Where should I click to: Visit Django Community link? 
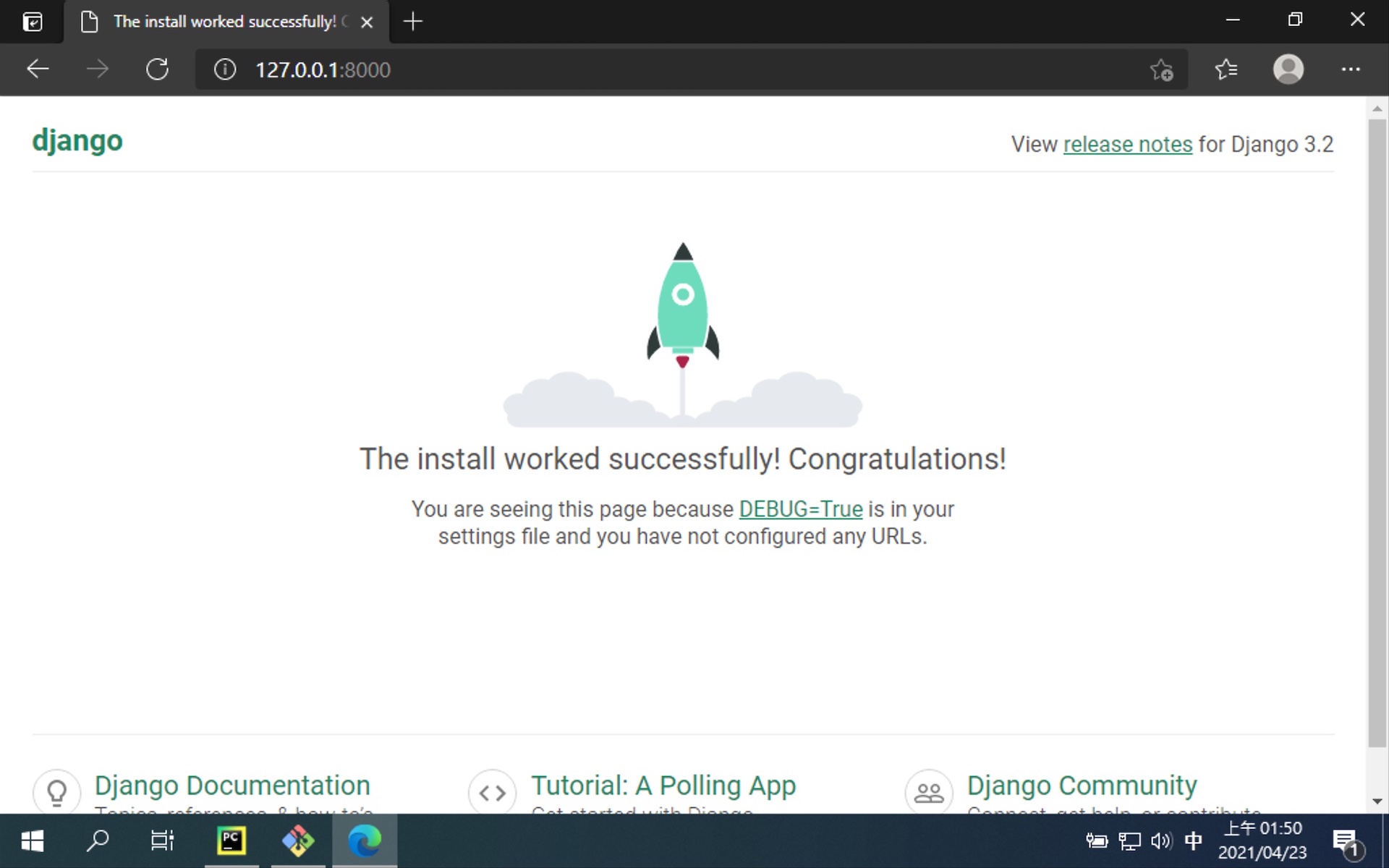tap(1082, 786)
